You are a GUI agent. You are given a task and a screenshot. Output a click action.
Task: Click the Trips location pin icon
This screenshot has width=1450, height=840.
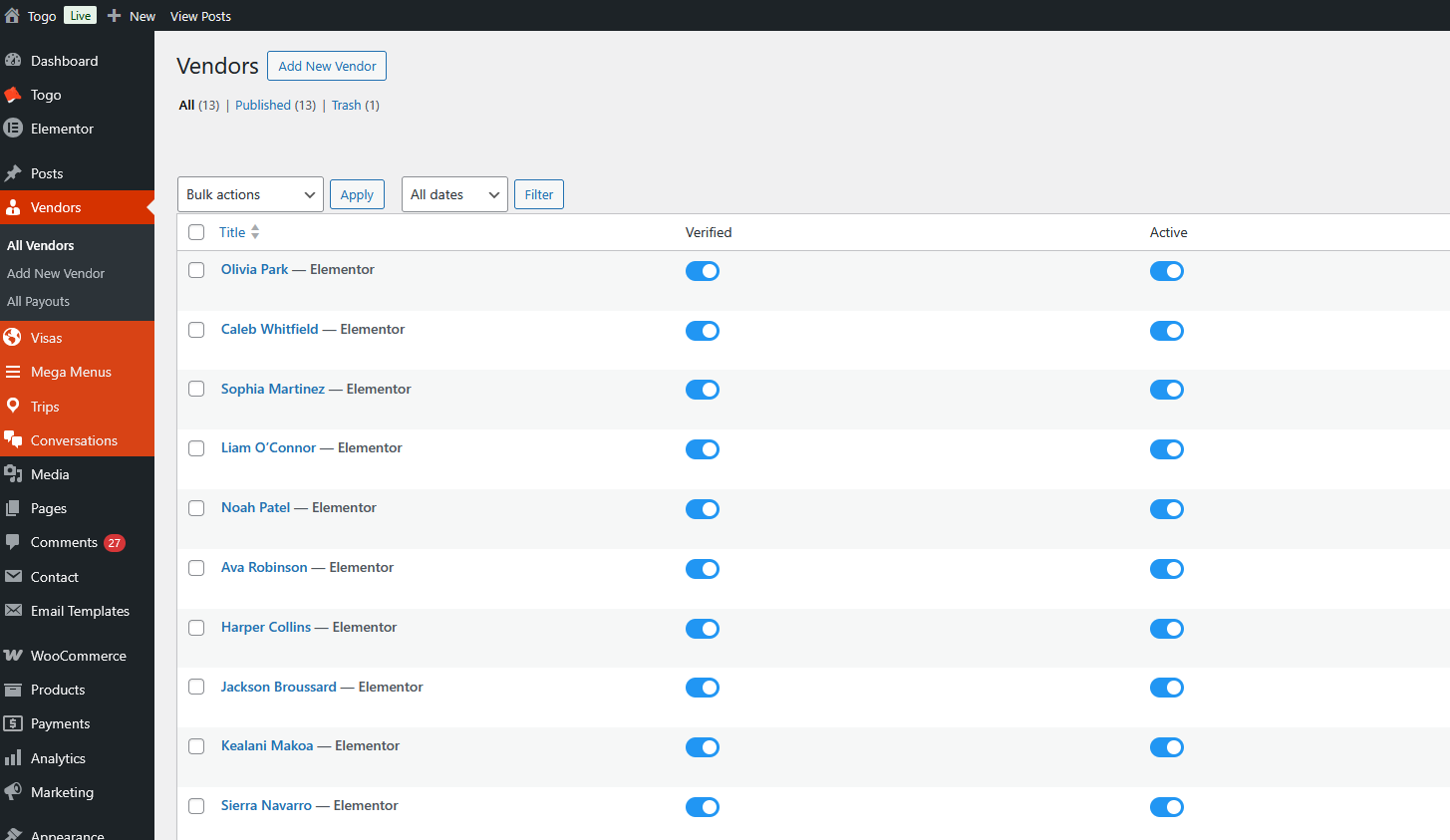[x=13, y=407]
